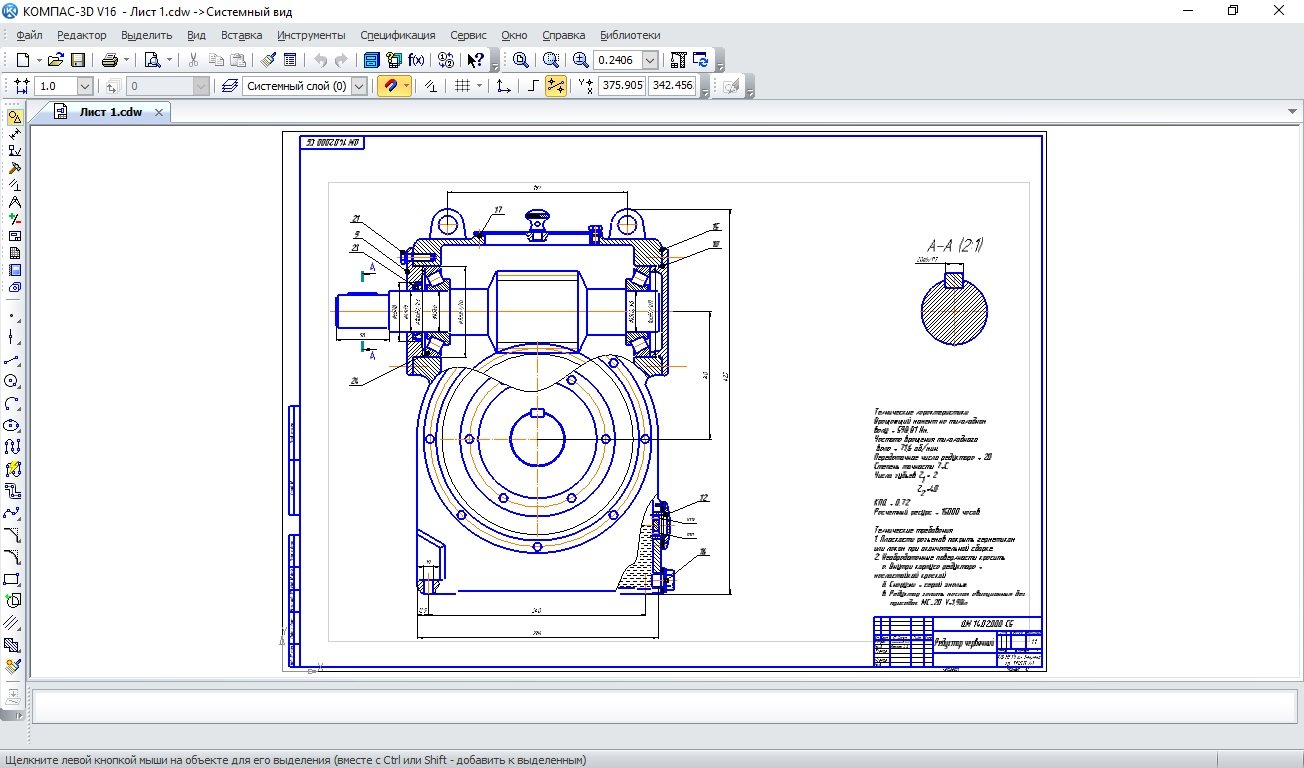The image size is (1304, 768).
Task: Open the zoom scale dropdown
Action: pos(650,60)
